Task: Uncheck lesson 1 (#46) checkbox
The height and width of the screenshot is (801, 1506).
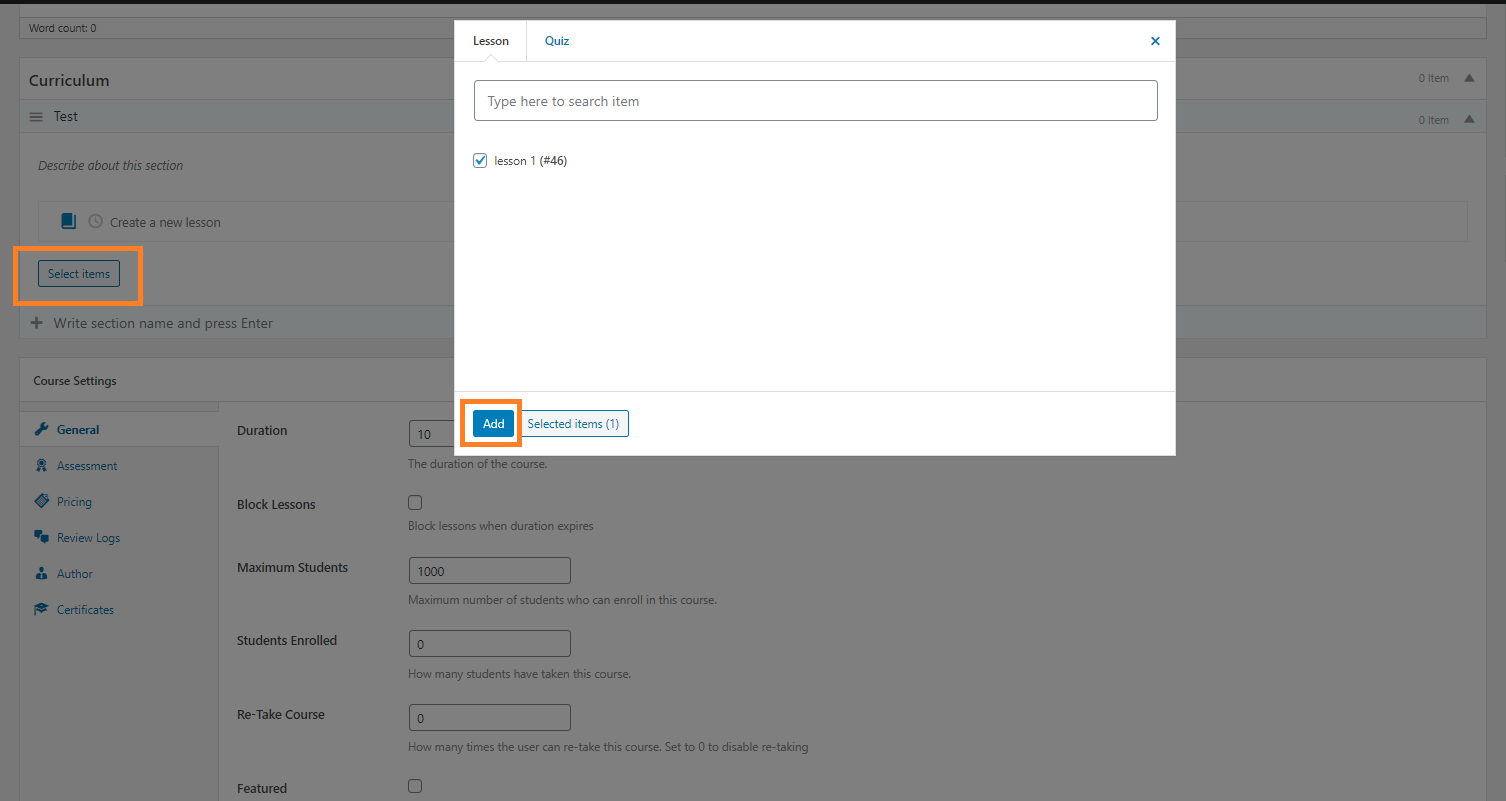Action: pyautogui.click(x=480, y=160)
